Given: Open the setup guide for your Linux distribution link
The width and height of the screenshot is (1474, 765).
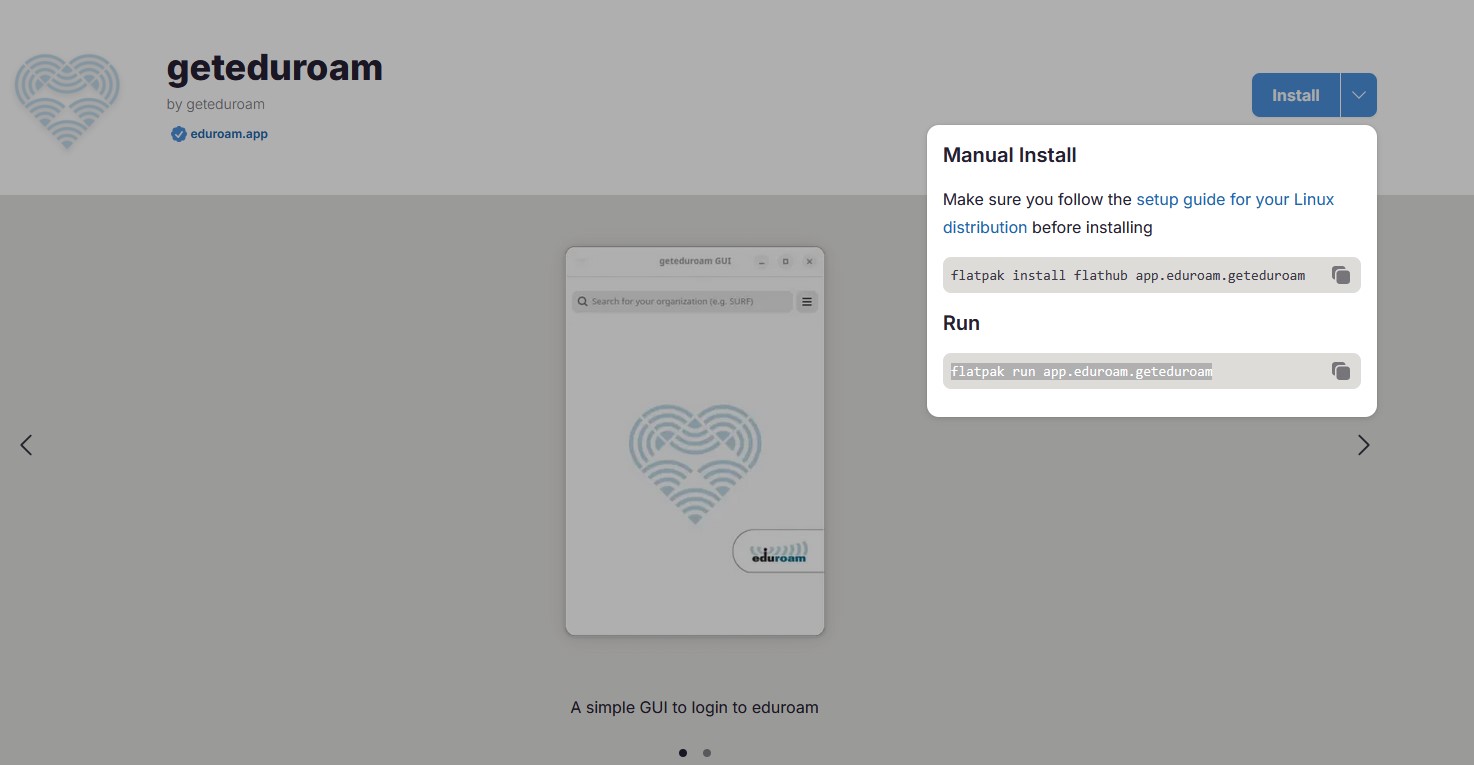Looking at the screenshot, I should click(1234, 200).
